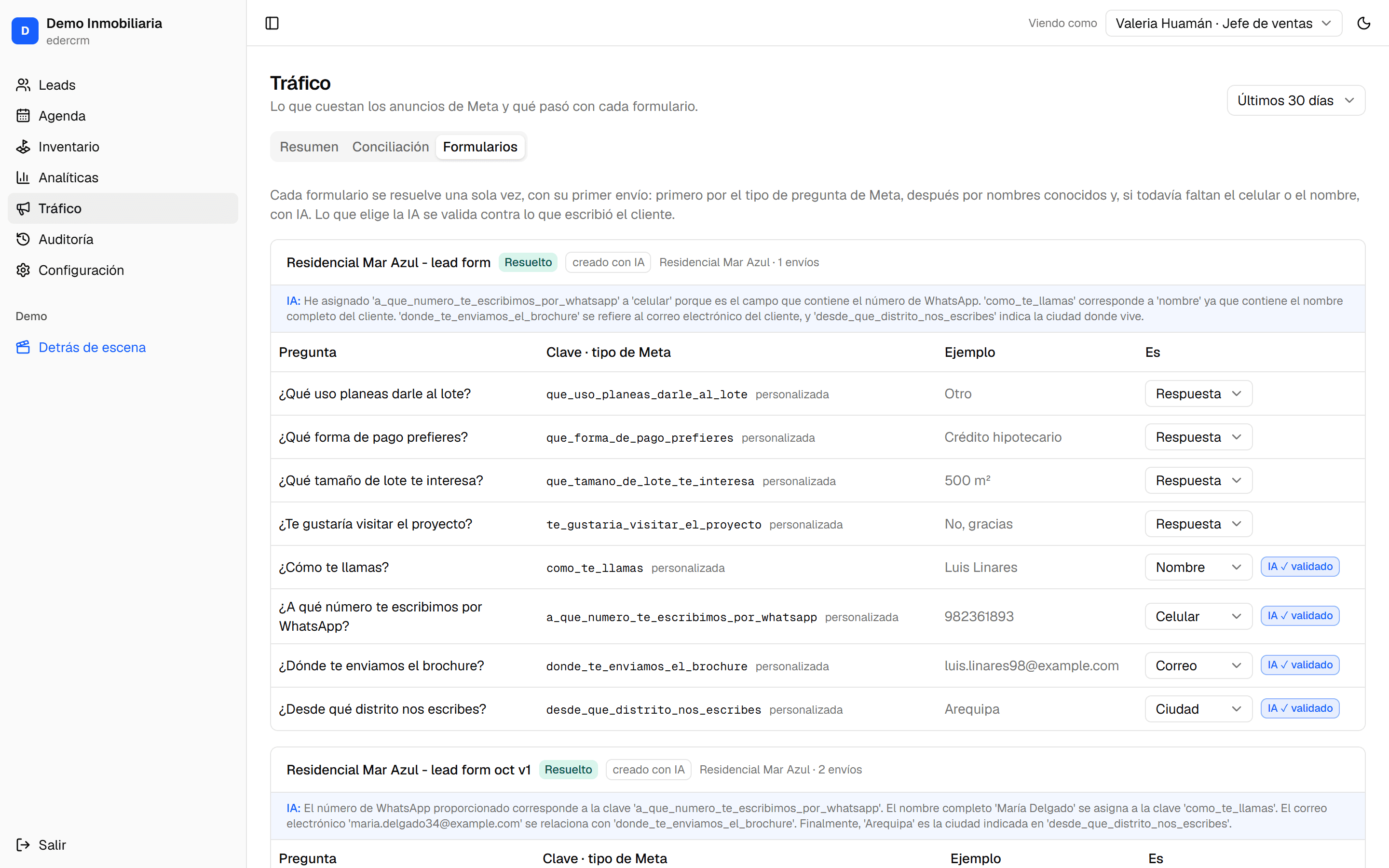Go to Inventario section
This screenshot has width=1389, height=868.
123,147
